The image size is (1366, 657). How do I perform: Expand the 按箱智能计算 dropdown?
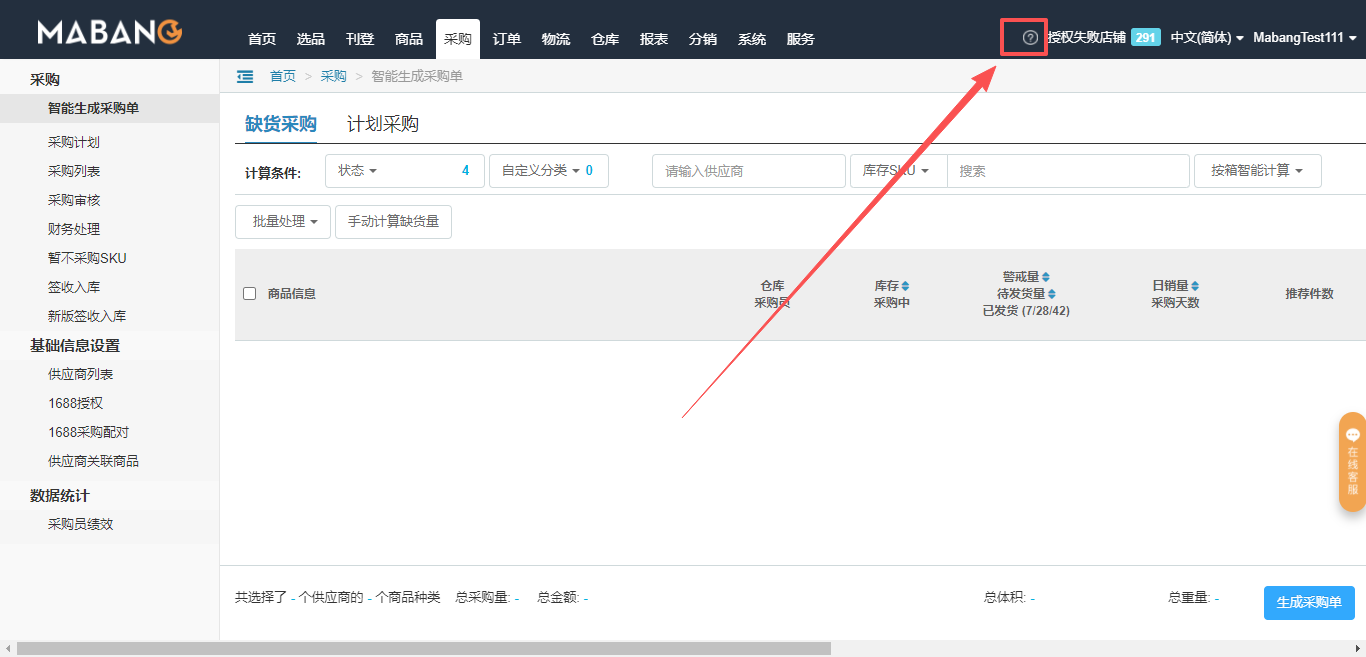[x=1257, y=171]
